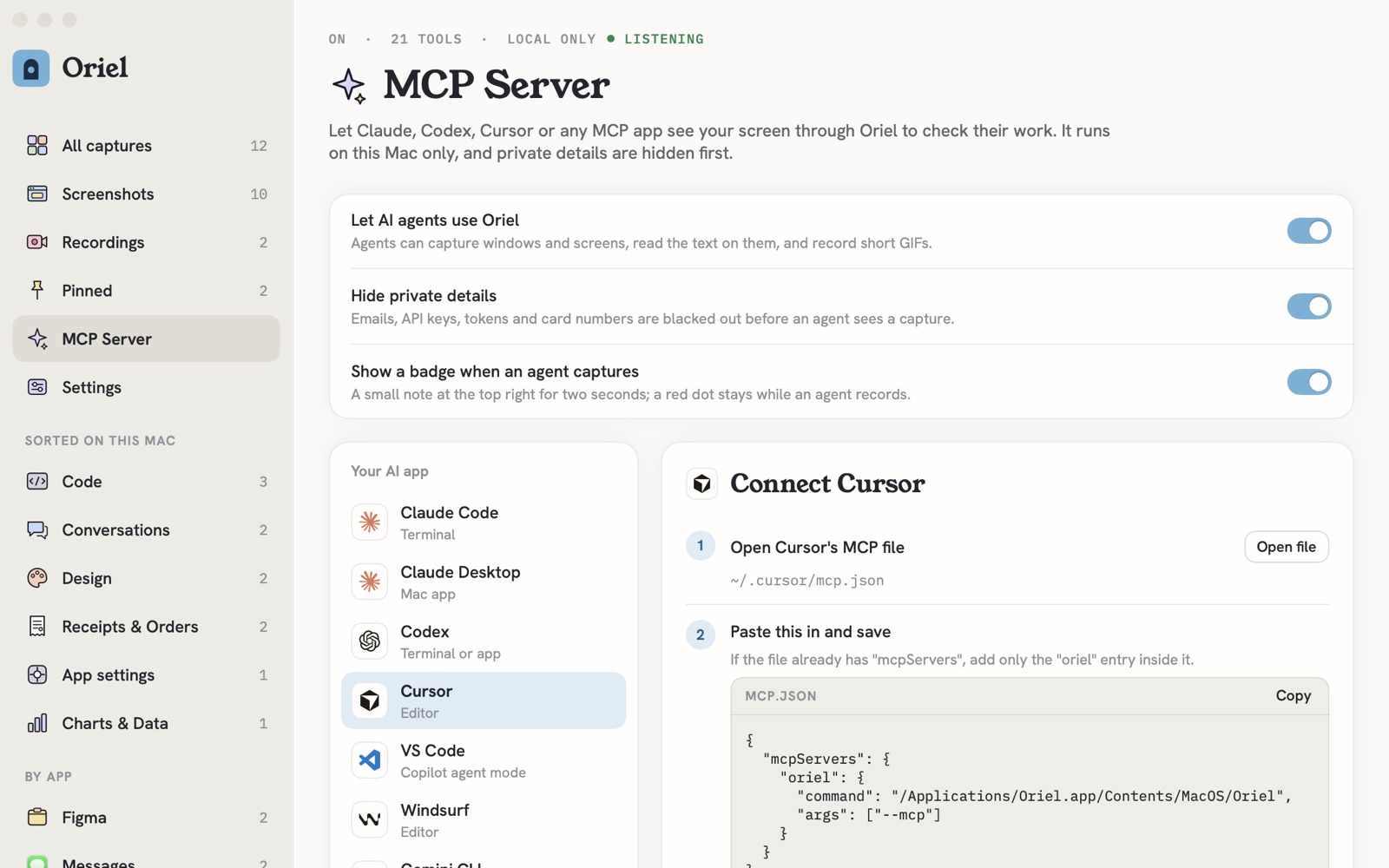
Task: Click step 2 Paste this in and save text
Action: [810, 631]
